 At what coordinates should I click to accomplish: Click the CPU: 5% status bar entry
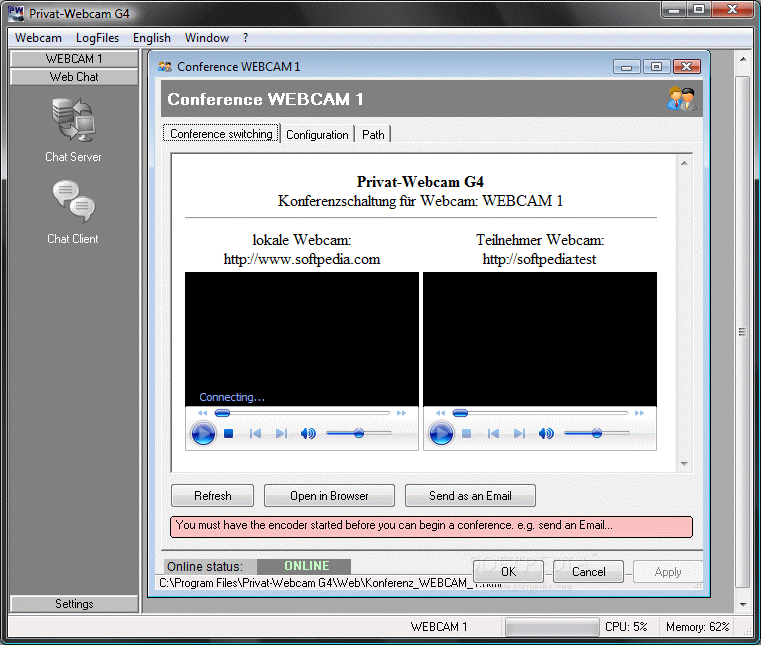pyautogui.click(x=626, y=627)
